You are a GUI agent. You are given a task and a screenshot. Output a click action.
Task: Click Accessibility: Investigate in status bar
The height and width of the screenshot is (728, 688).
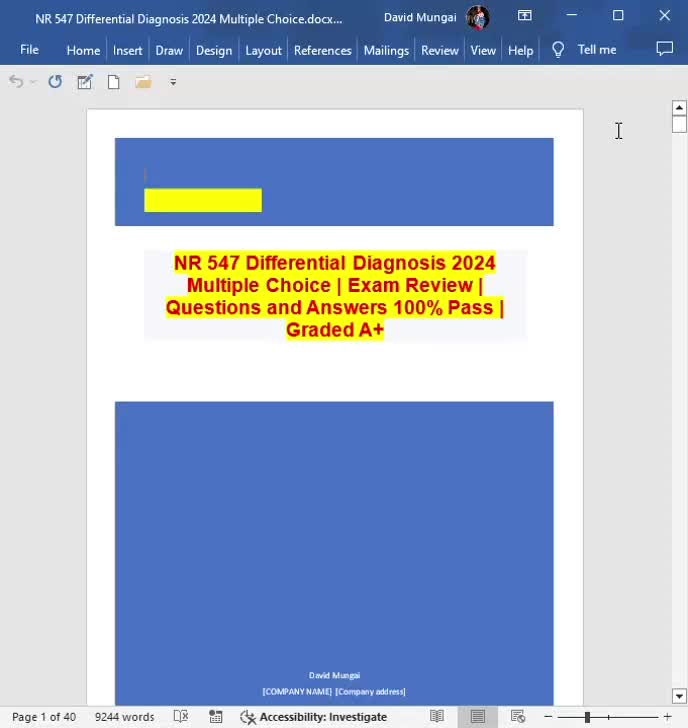point(314,717)
